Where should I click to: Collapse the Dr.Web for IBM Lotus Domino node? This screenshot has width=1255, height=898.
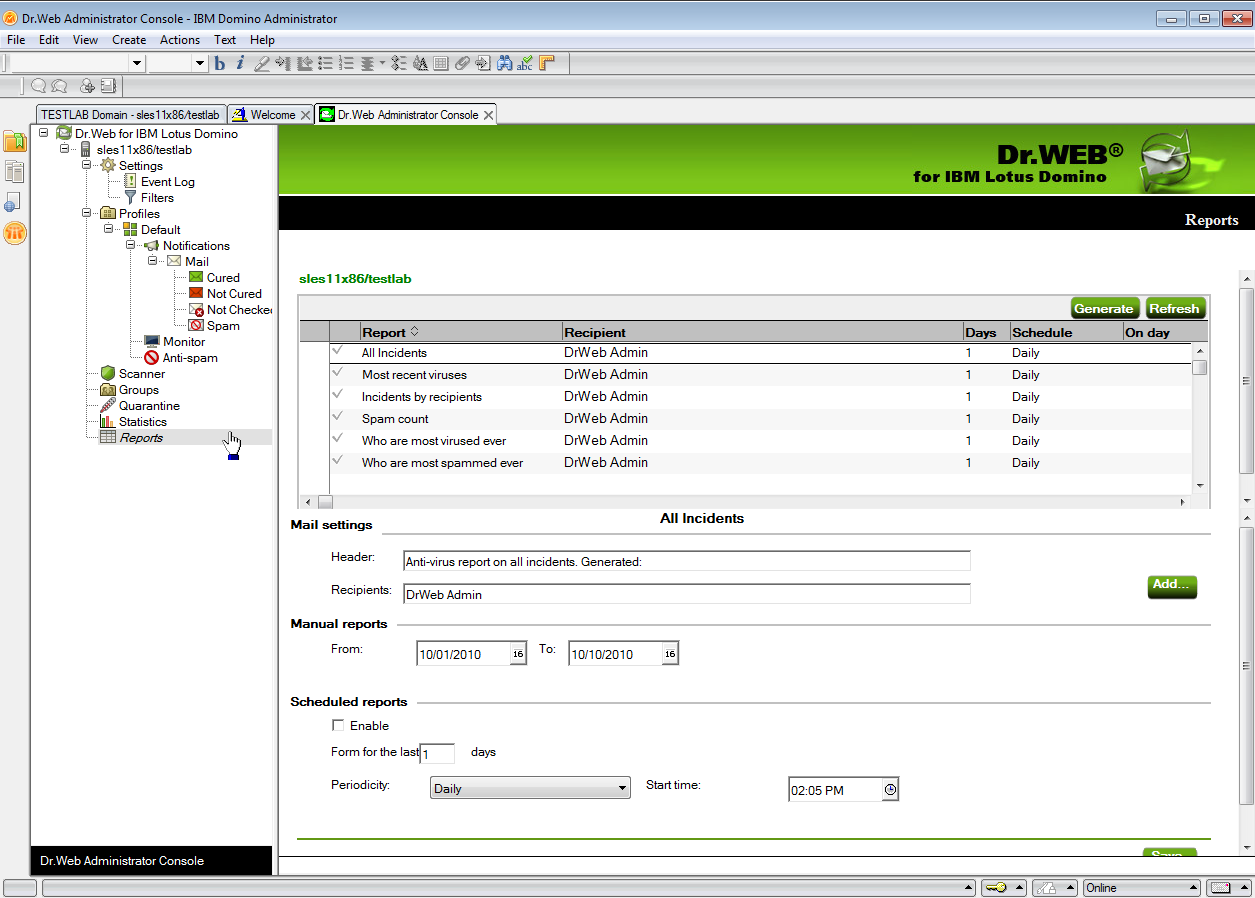pos(43,133)
